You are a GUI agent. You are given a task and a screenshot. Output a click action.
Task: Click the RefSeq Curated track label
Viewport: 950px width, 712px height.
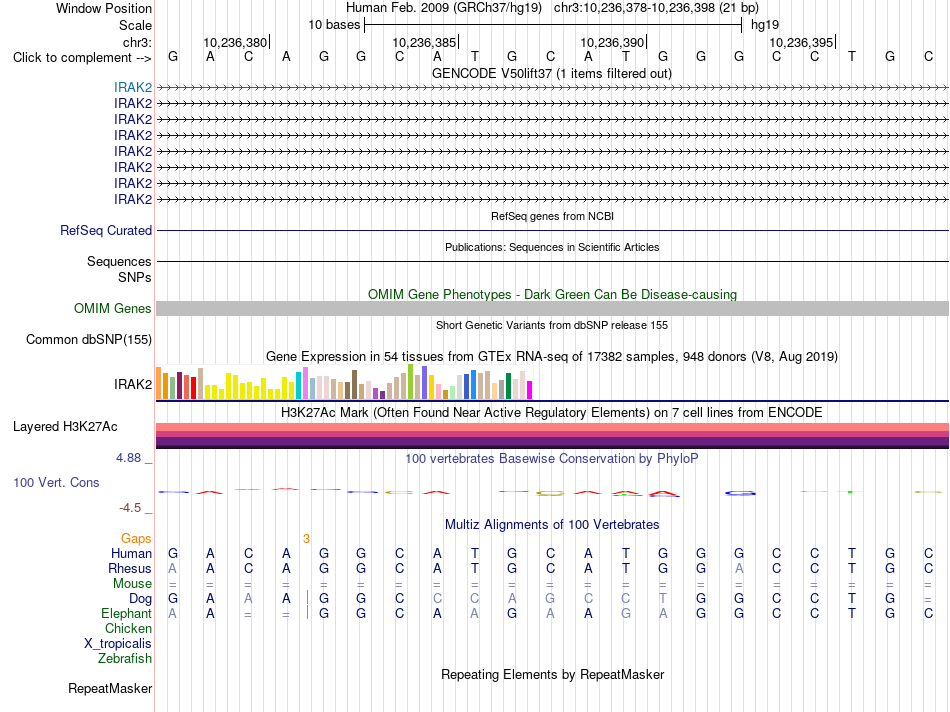(106, 230)
